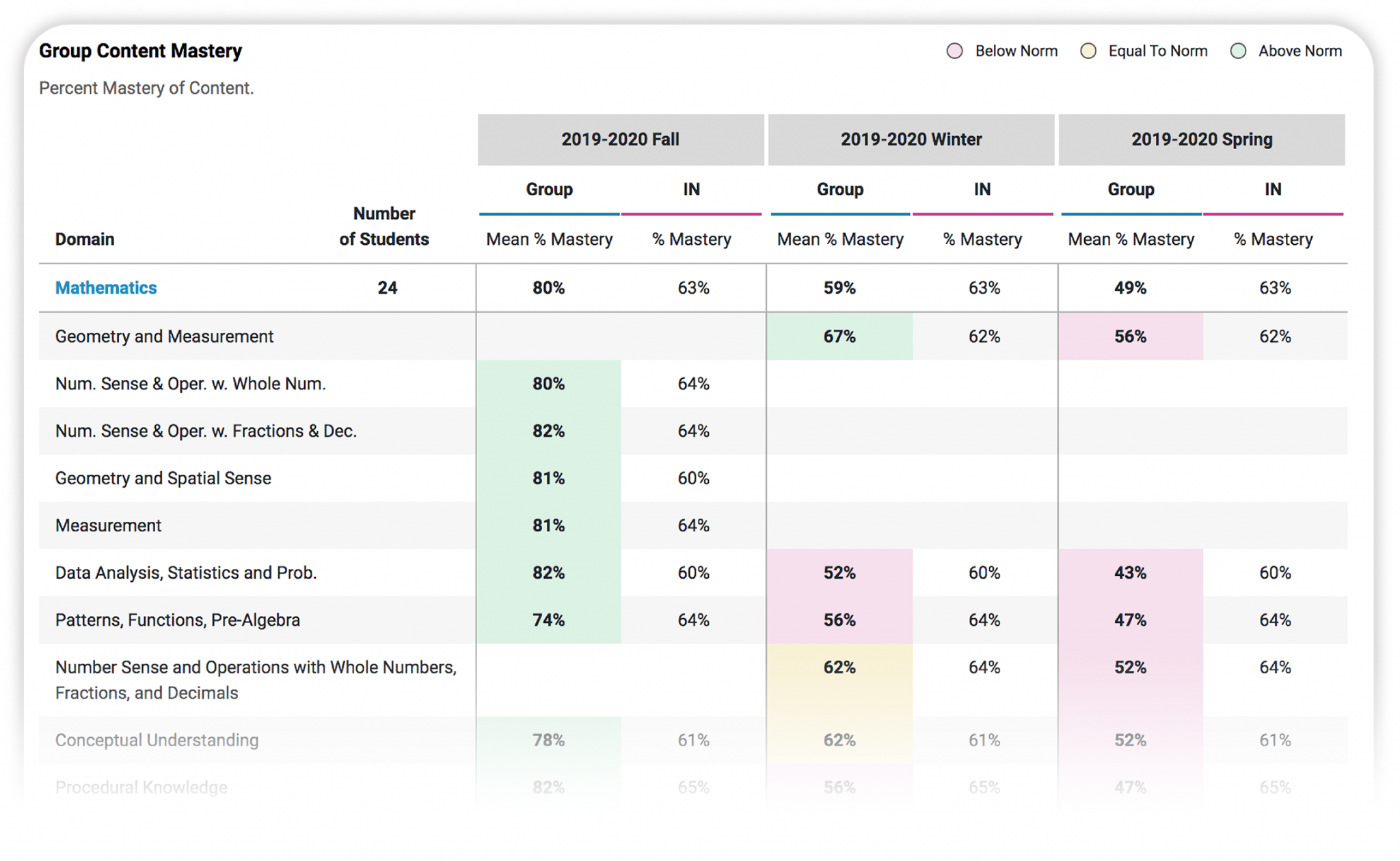Select the Measurement domain row

(x=693, y=525)
